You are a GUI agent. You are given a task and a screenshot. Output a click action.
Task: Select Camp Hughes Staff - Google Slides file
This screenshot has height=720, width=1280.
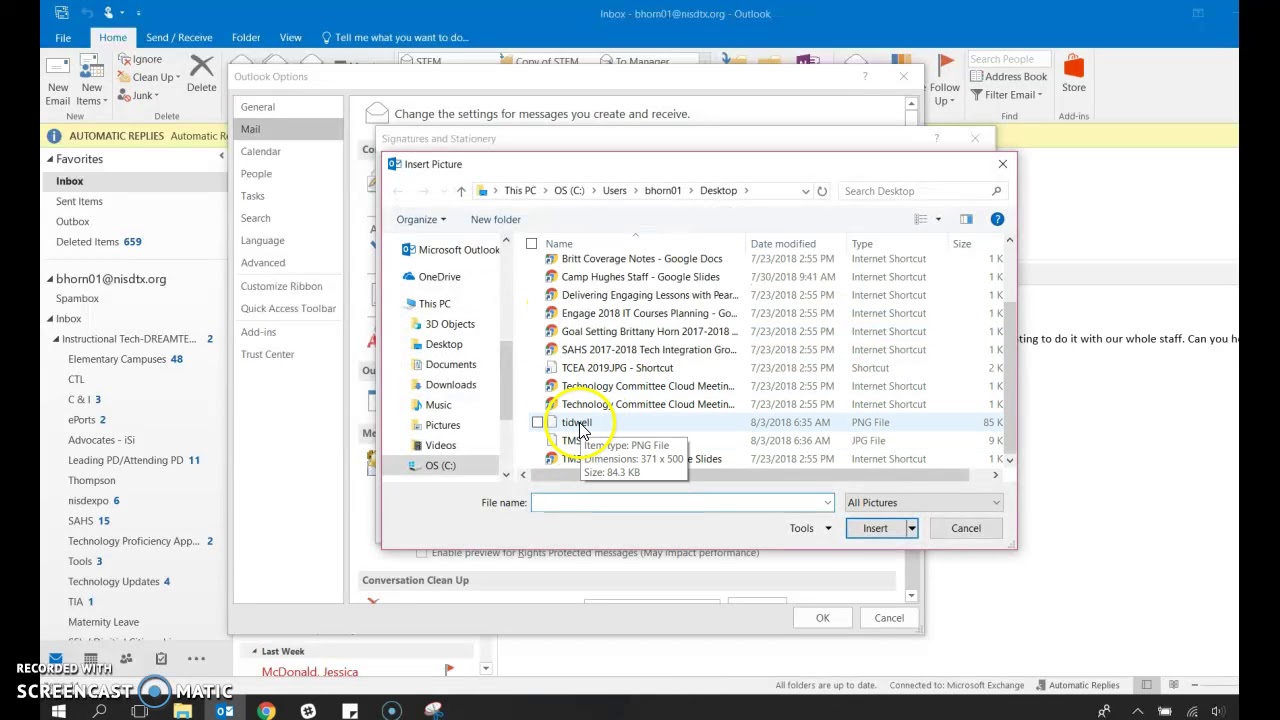(640, 277)
